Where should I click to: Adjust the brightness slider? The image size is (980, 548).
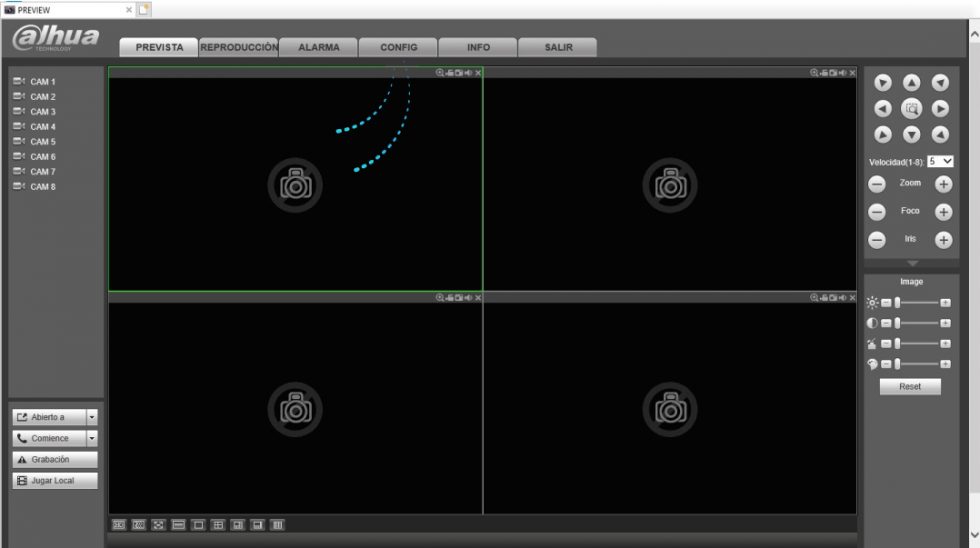click(916, 303)
